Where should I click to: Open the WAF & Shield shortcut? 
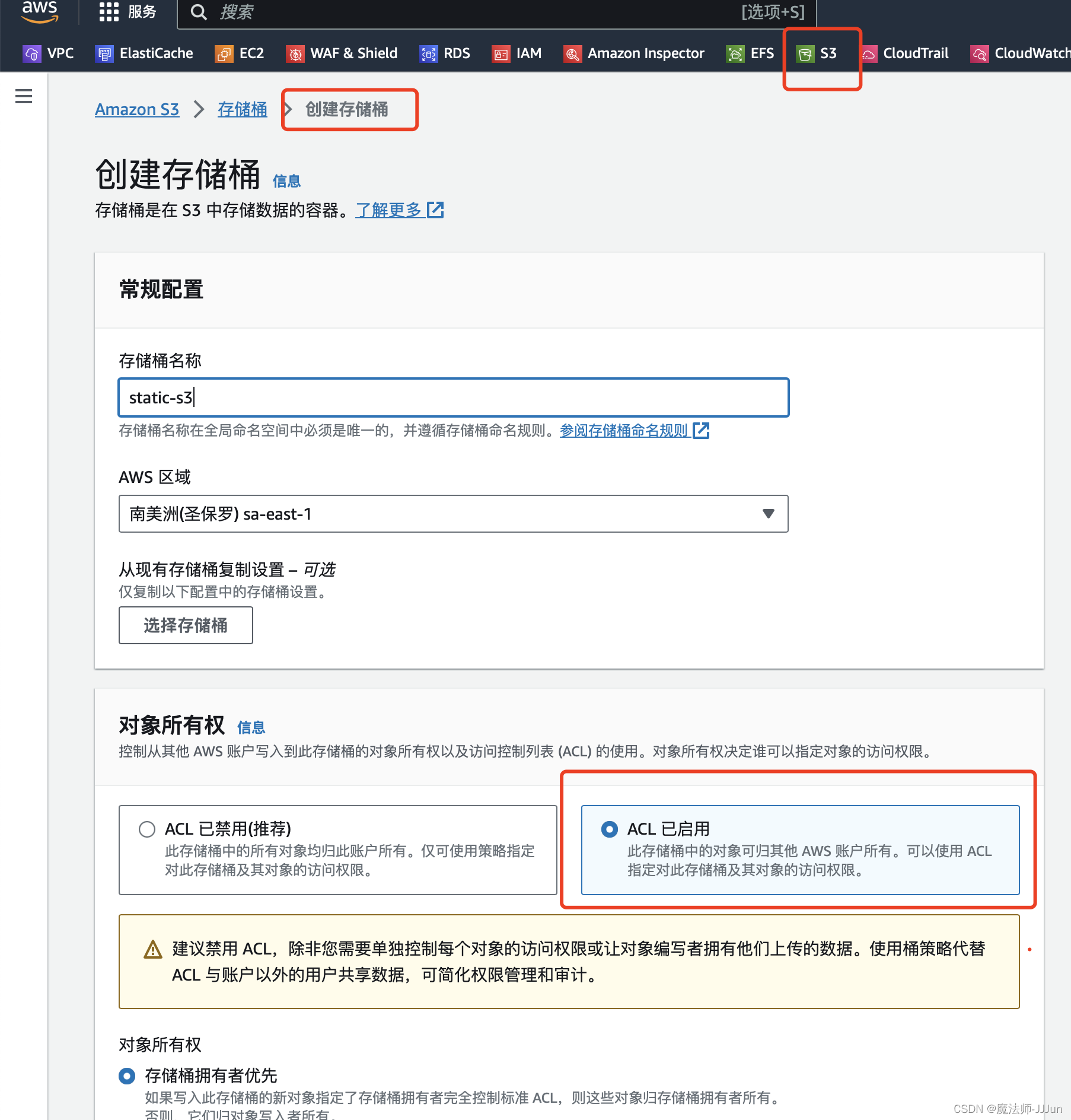pyautogui.click(x=342, y=53)
